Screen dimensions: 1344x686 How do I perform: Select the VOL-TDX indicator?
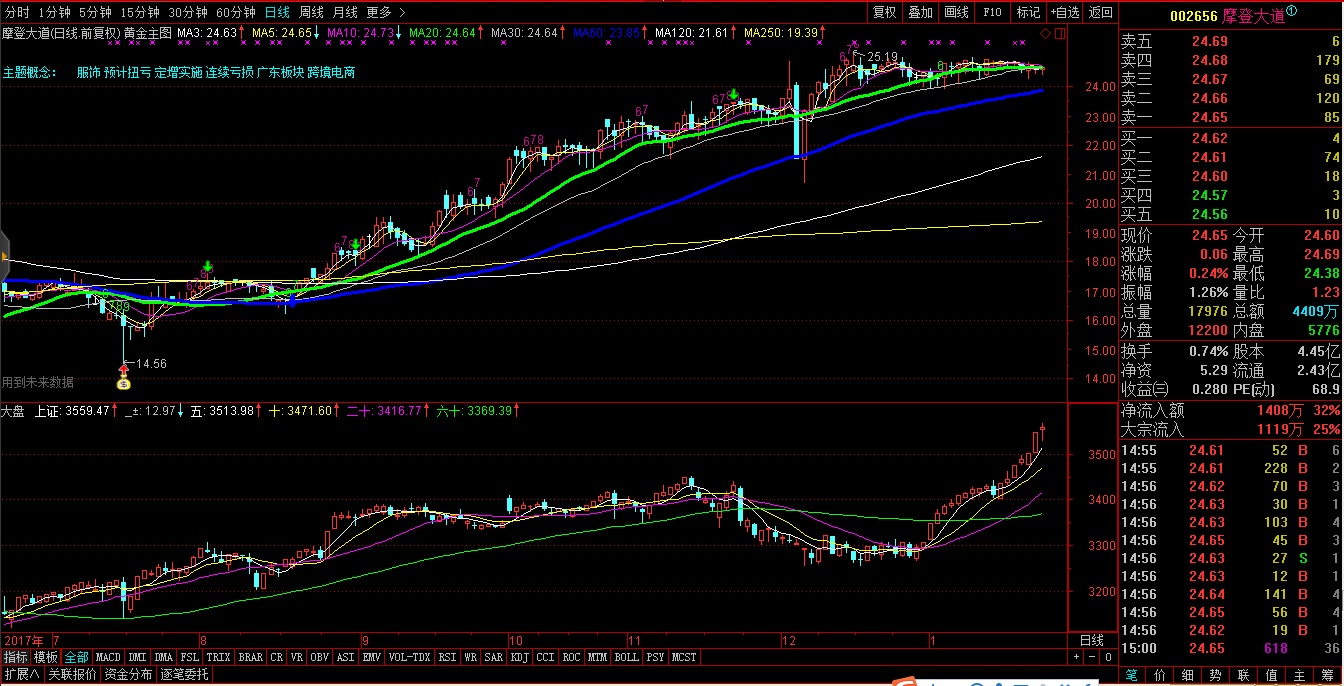(410, 657)
